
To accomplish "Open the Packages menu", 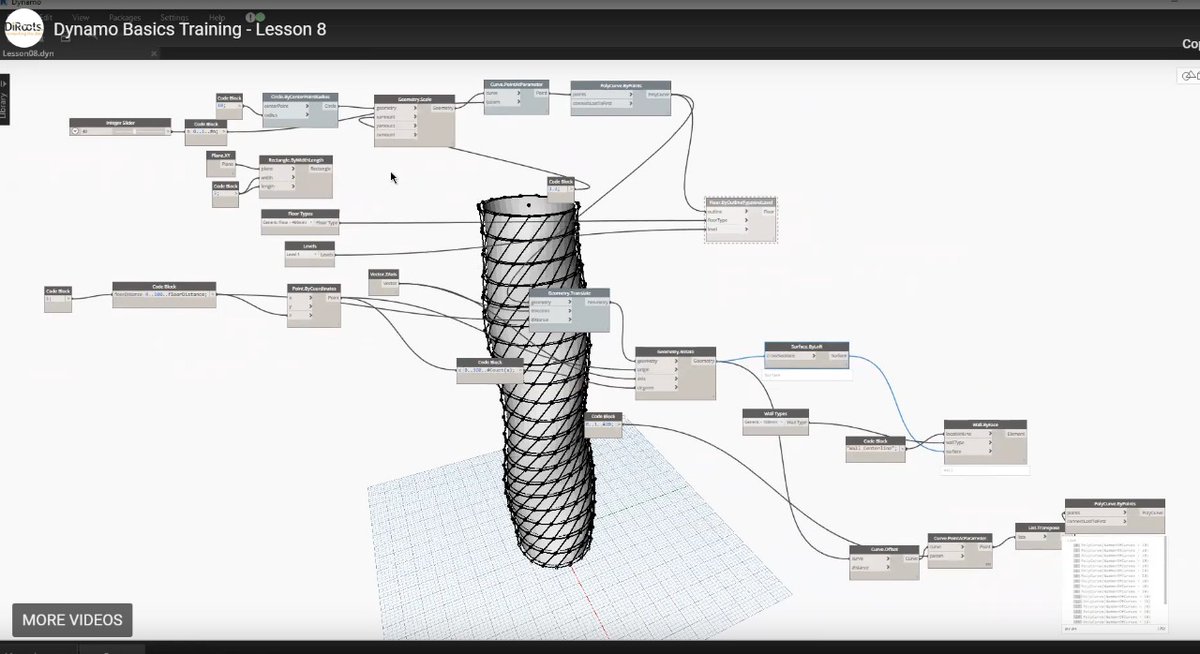I will tap(124, 18).
